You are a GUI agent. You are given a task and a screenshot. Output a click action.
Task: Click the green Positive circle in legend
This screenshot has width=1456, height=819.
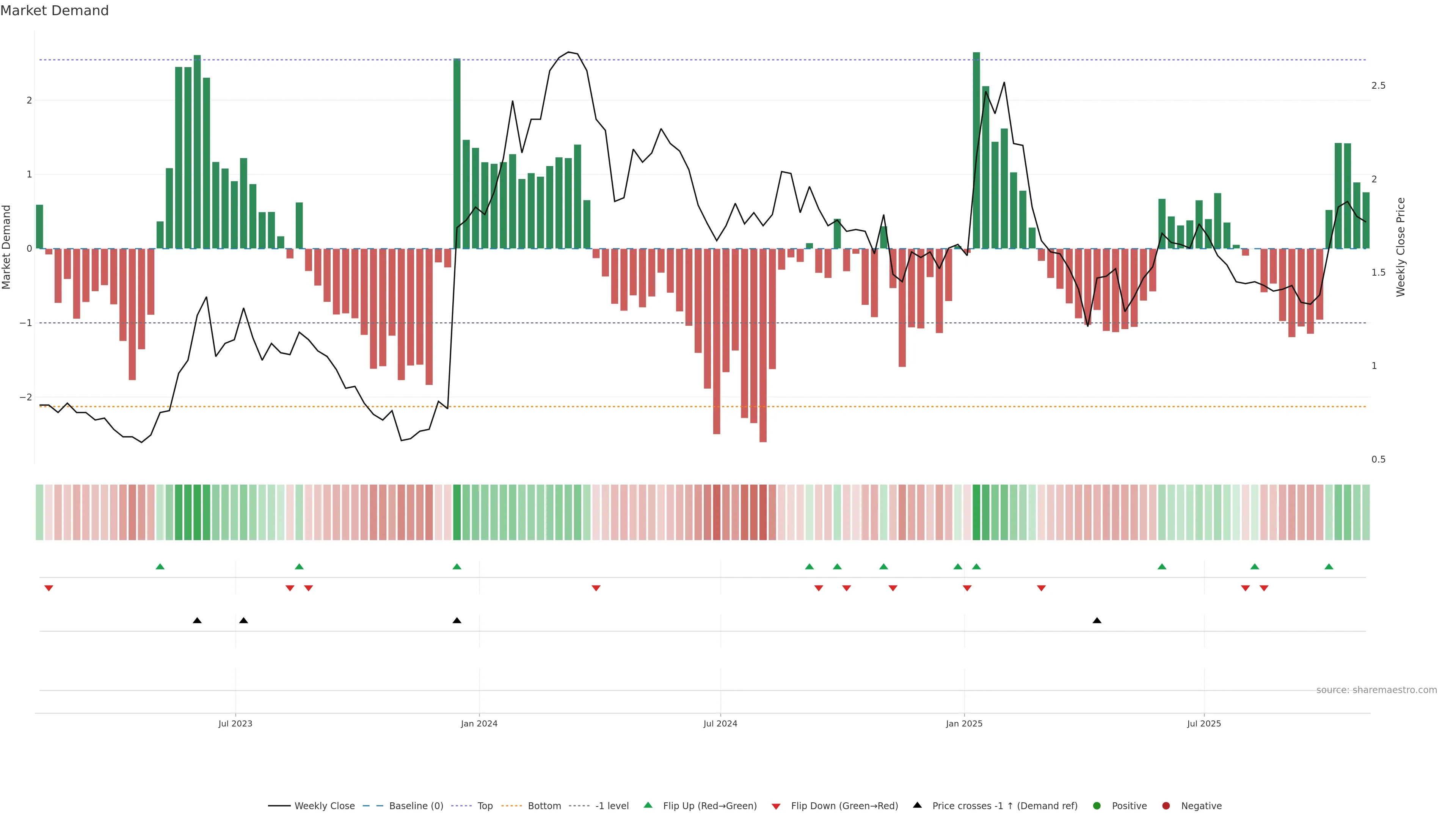[1097, 805]
